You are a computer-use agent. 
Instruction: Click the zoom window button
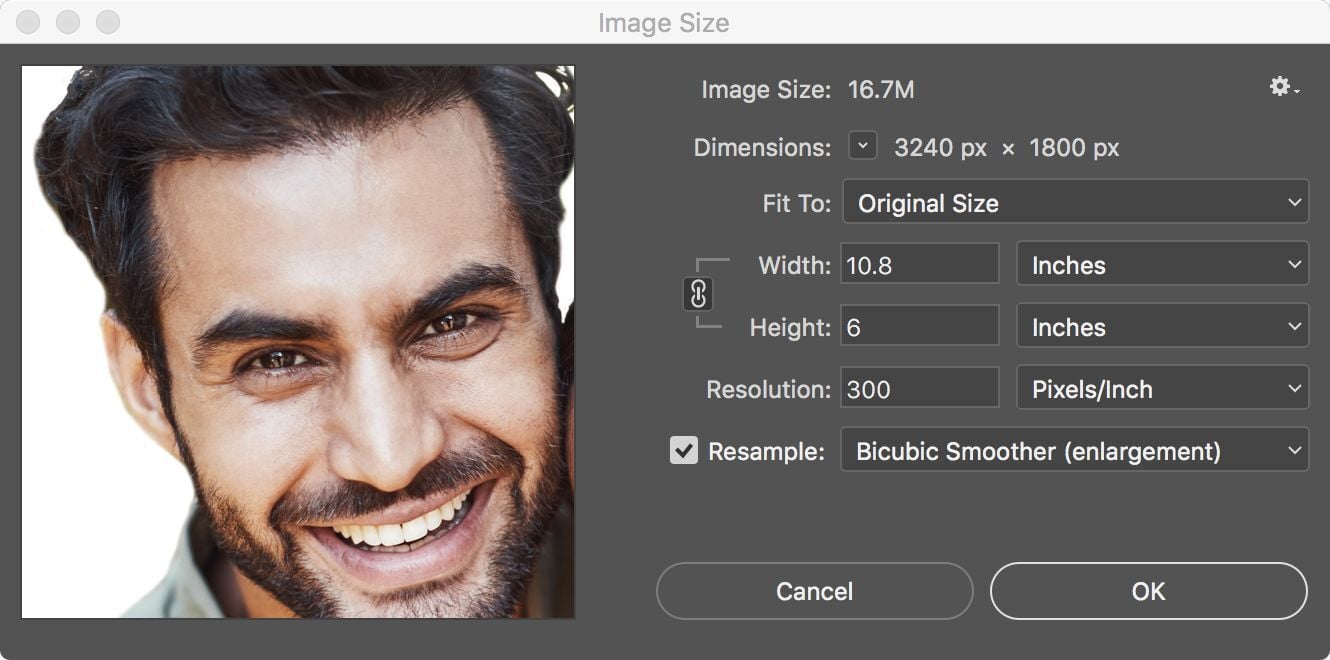[x=108, y=22]
